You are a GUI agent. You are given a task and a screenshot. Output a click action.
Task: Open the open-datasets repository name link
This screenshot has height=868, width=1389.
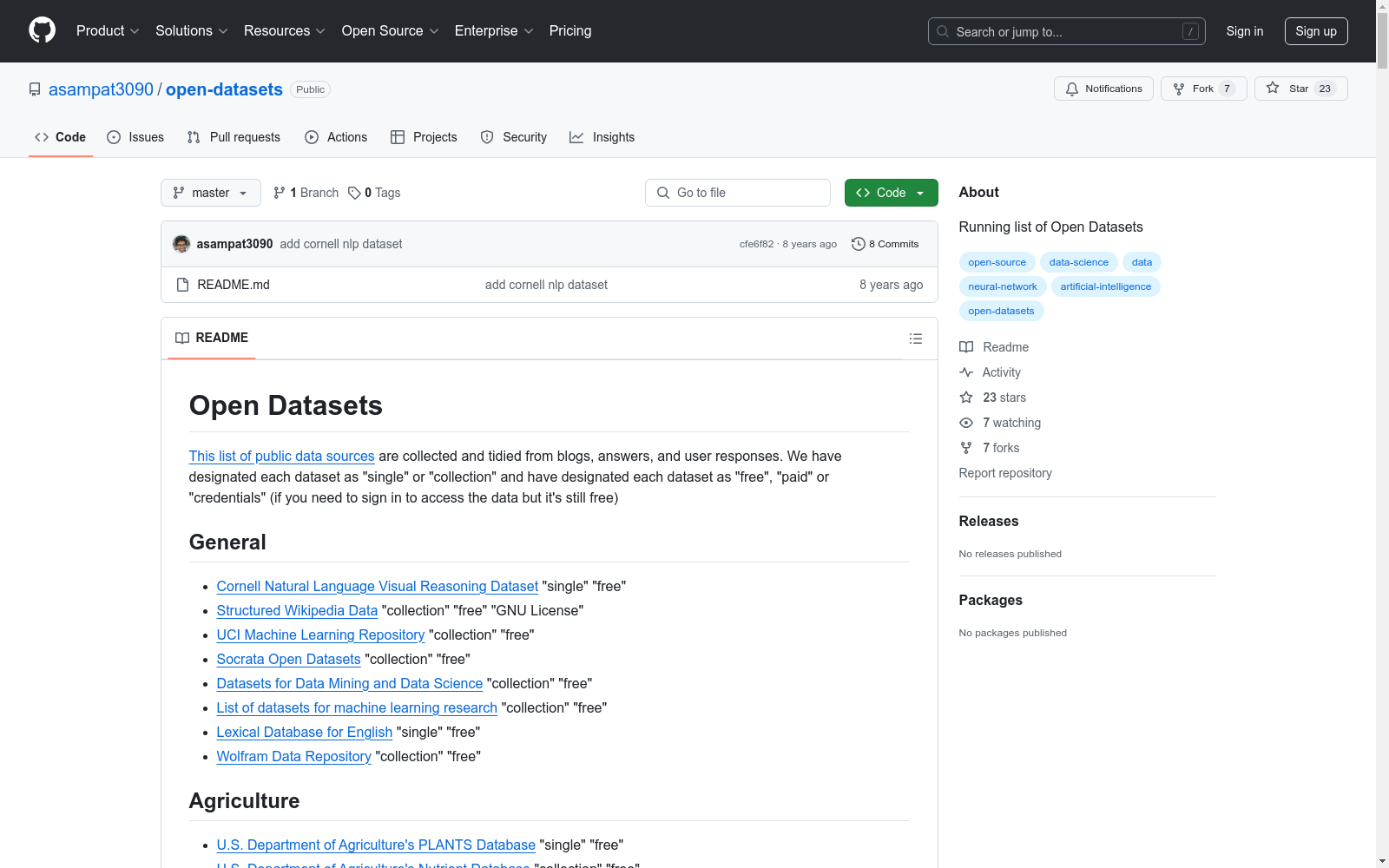[224, 89]
